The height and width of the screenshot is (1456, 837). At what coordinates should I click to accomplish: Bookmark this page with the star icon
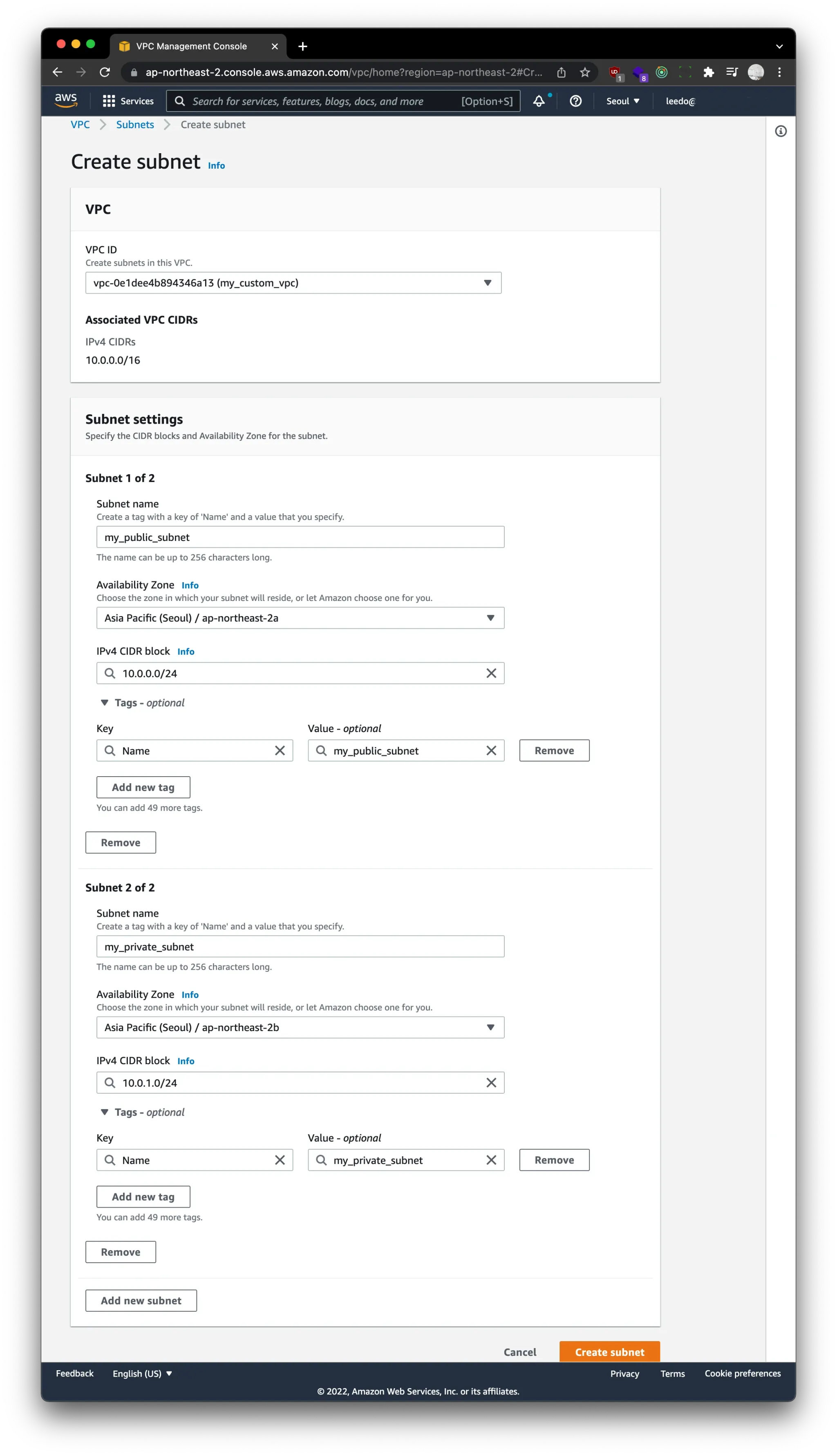click(x=585, y=72)
